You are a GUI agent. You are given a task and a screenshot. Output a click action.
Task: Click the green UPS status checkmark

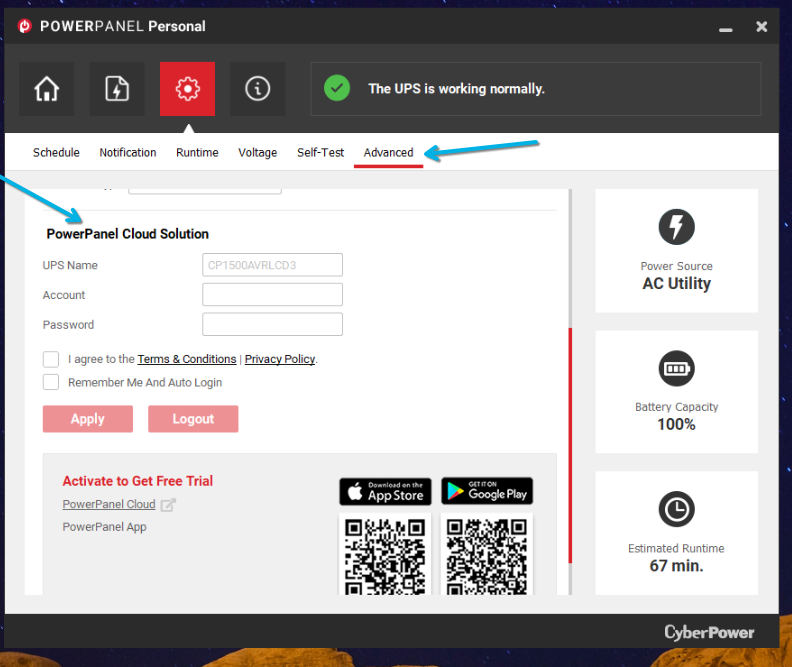point(337,88)
